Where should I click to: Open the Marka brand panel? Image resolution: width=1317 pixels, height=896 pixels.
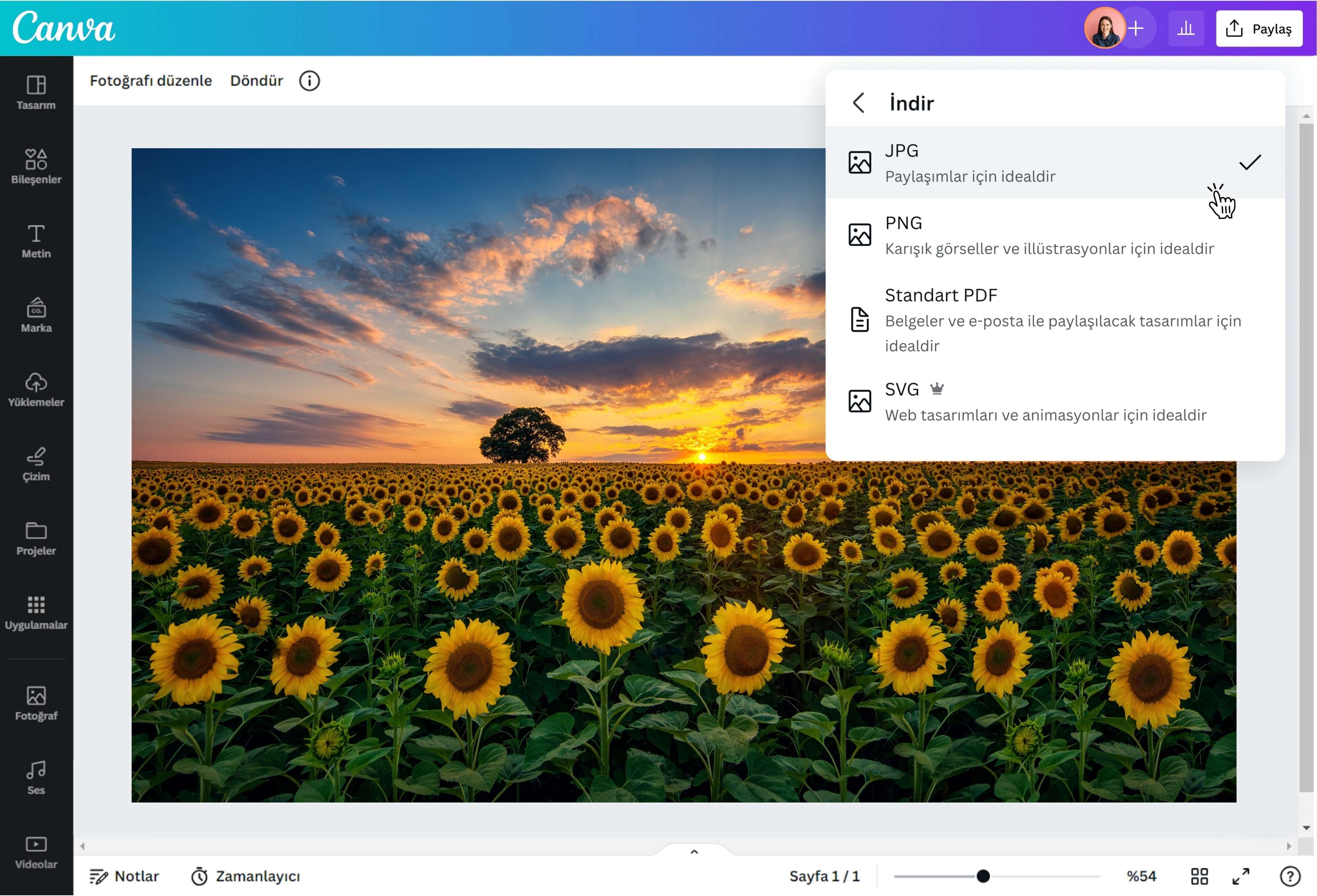click(36, 315)
